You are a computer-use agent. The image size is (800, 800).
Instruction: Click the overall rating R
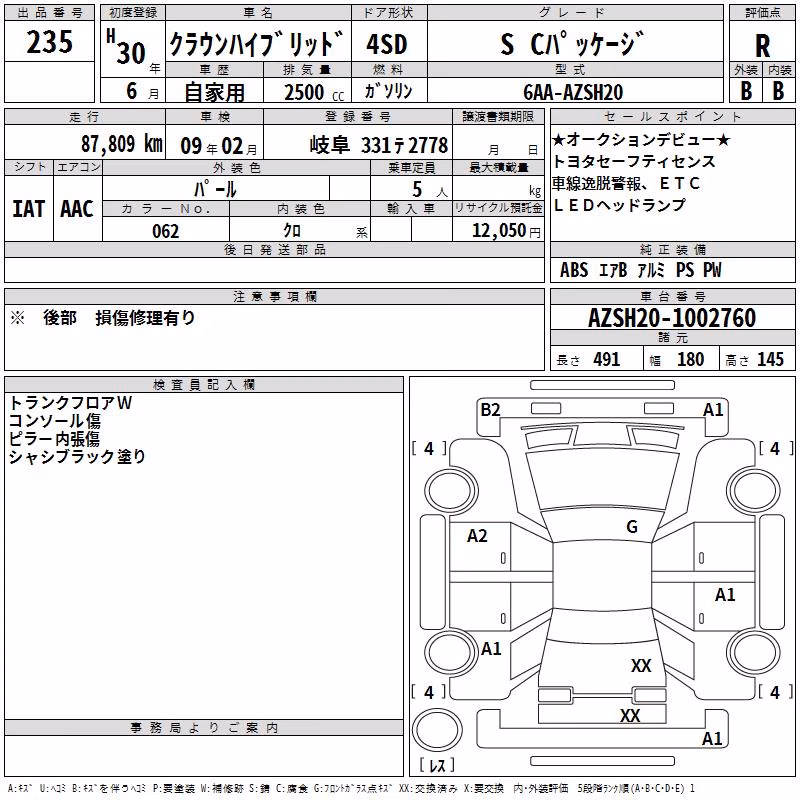point(762,46)
